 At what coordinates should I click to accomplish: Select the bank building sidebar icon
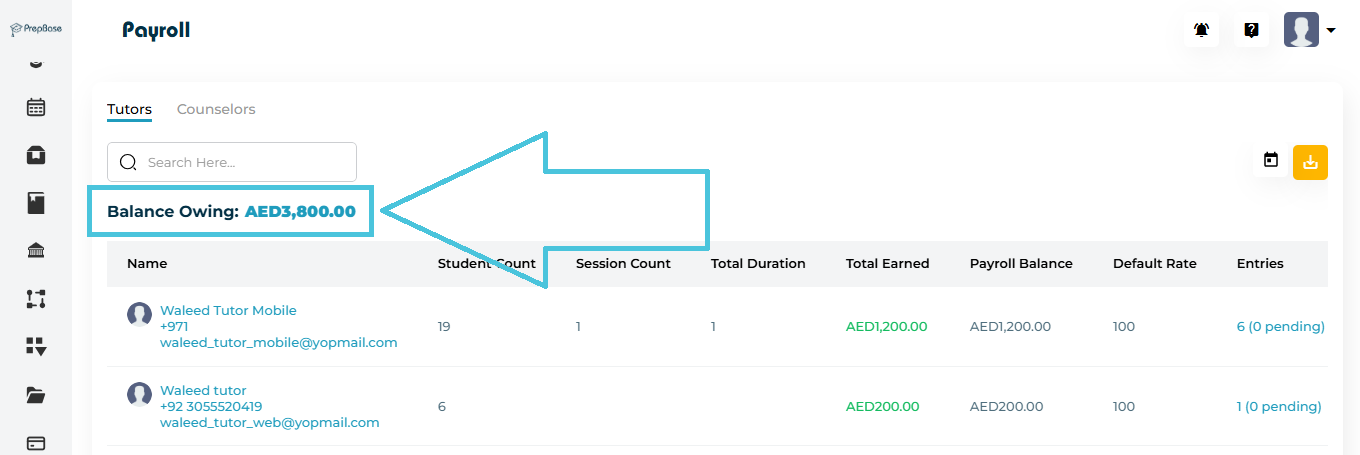coord(36,251)
